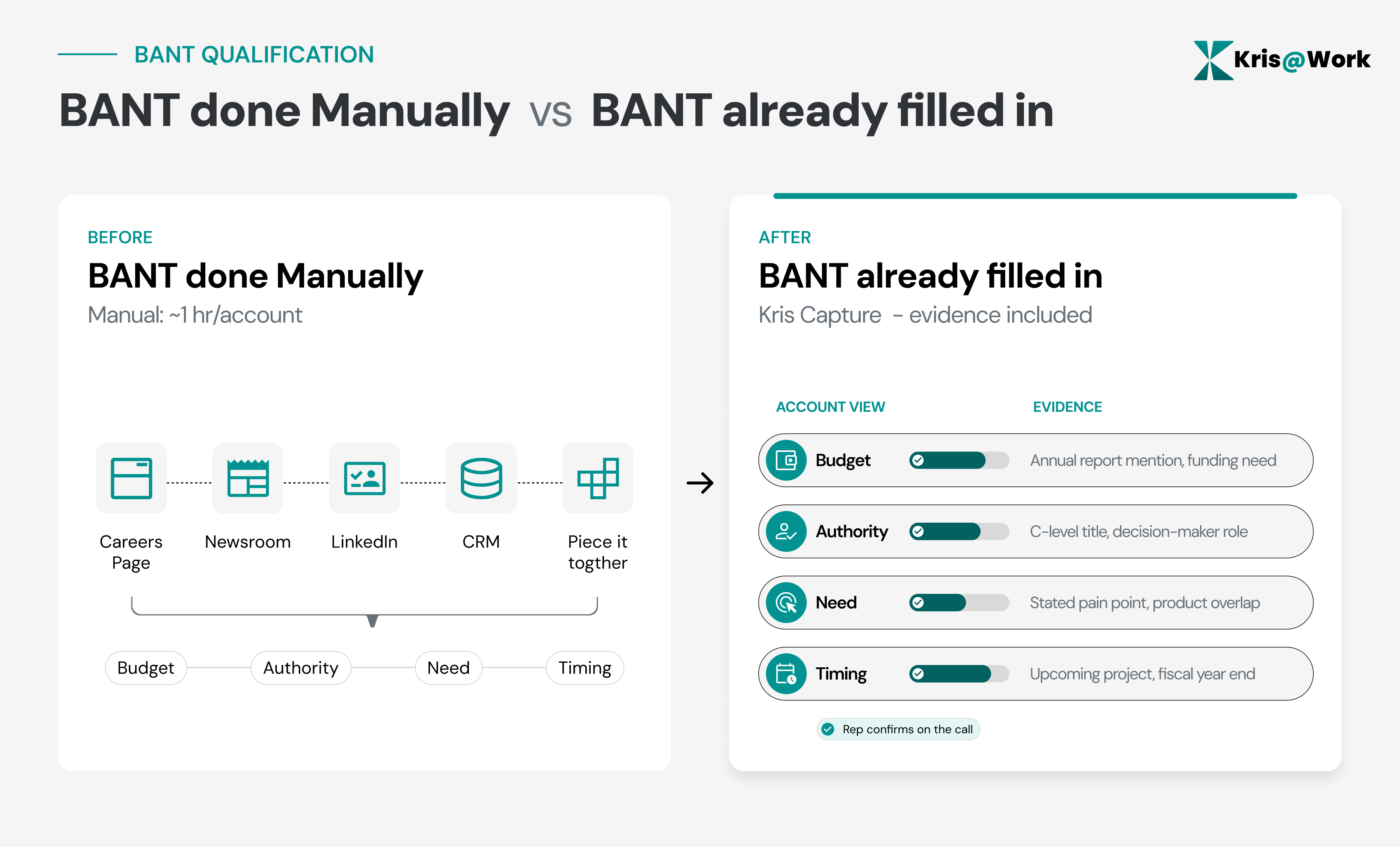Click the checkmark on Timing progress bar
The image size is (1400, 847).
click(x=918, y=674)
